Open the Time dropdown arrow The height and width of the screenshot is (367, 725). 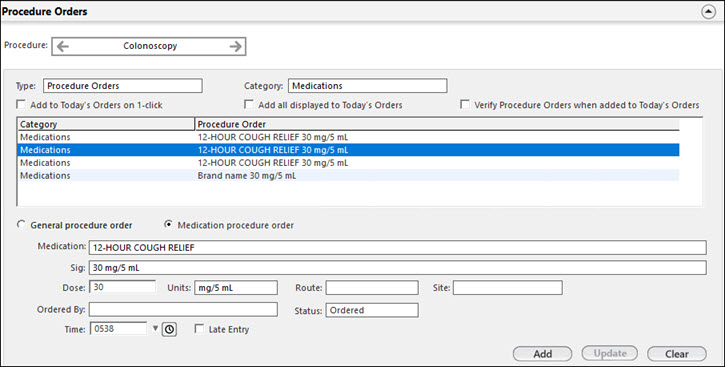tap(155, 329)
